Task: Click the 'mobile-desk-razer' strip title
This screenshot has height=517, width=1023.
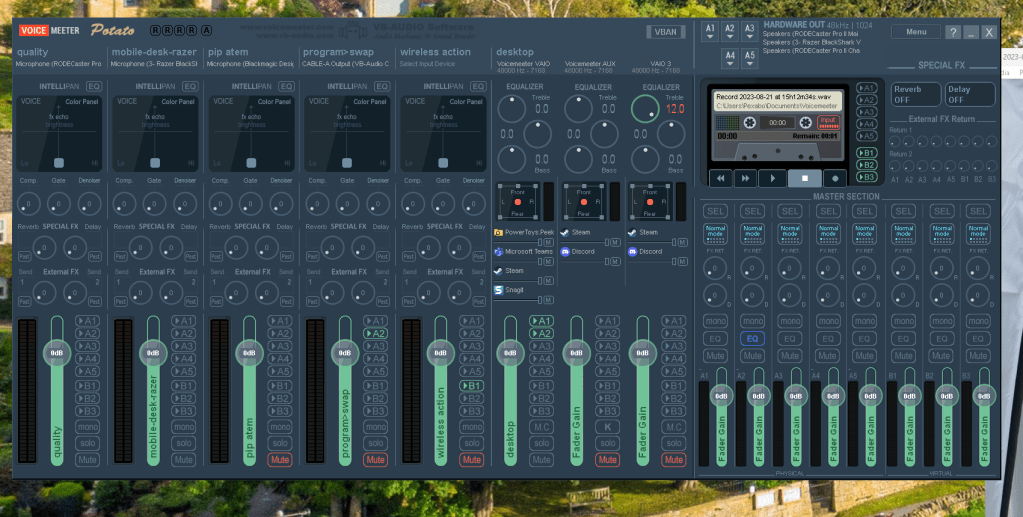Action: click(154, 52)
